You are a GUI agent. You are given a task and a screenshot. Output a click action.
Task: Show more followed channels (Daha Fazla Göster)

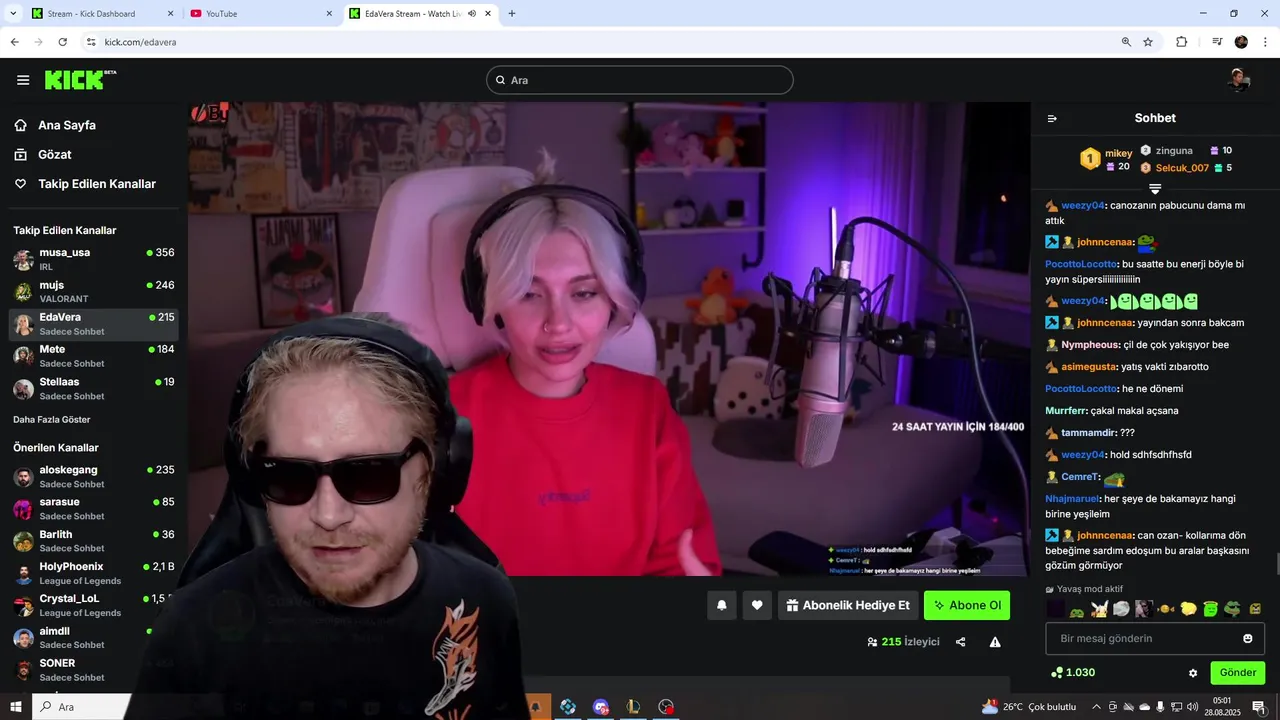[52, 420]
